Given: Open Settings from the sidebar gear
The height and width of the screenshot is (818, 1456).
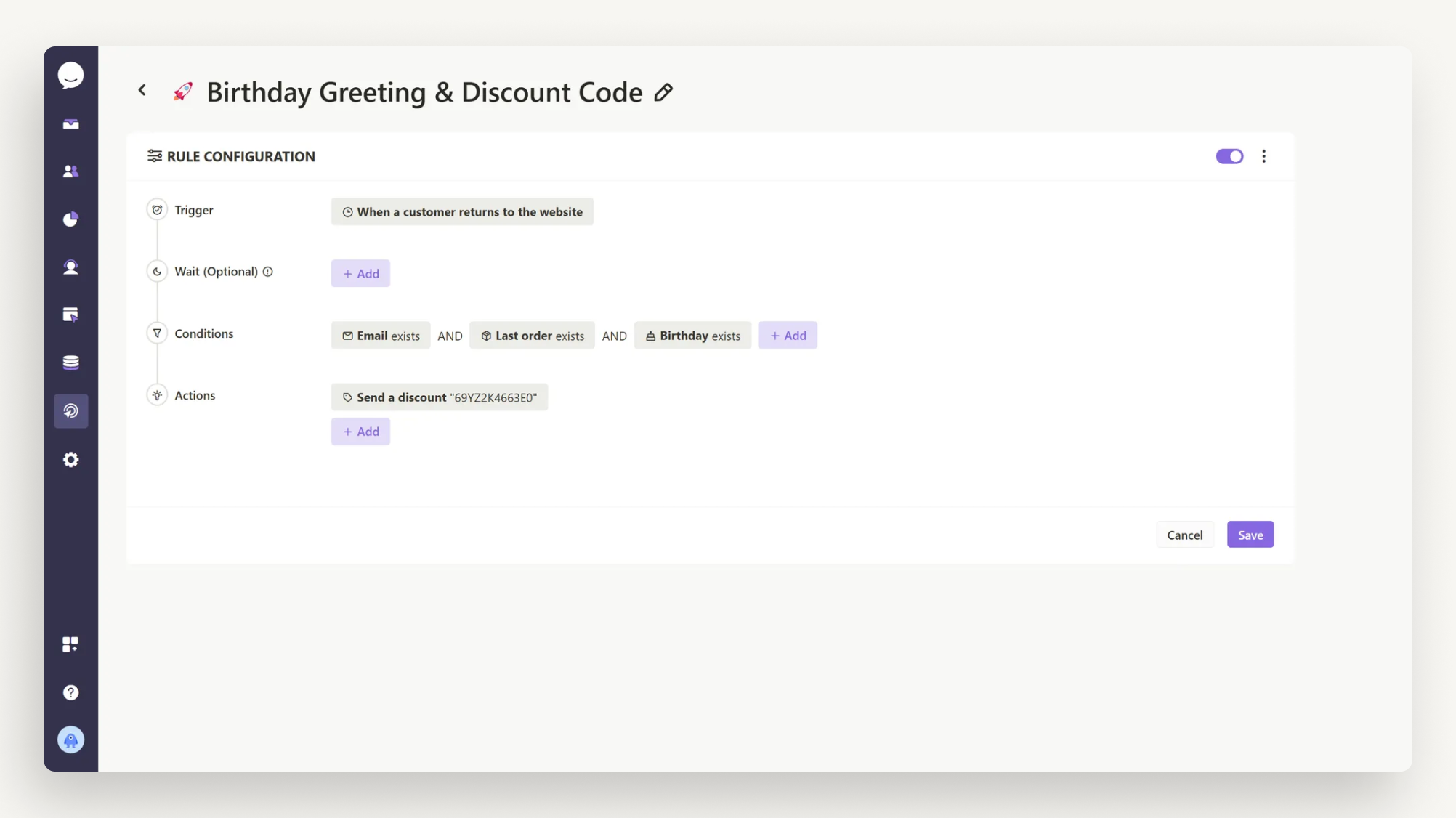Looking at the screenshot, I should point(70,459).
